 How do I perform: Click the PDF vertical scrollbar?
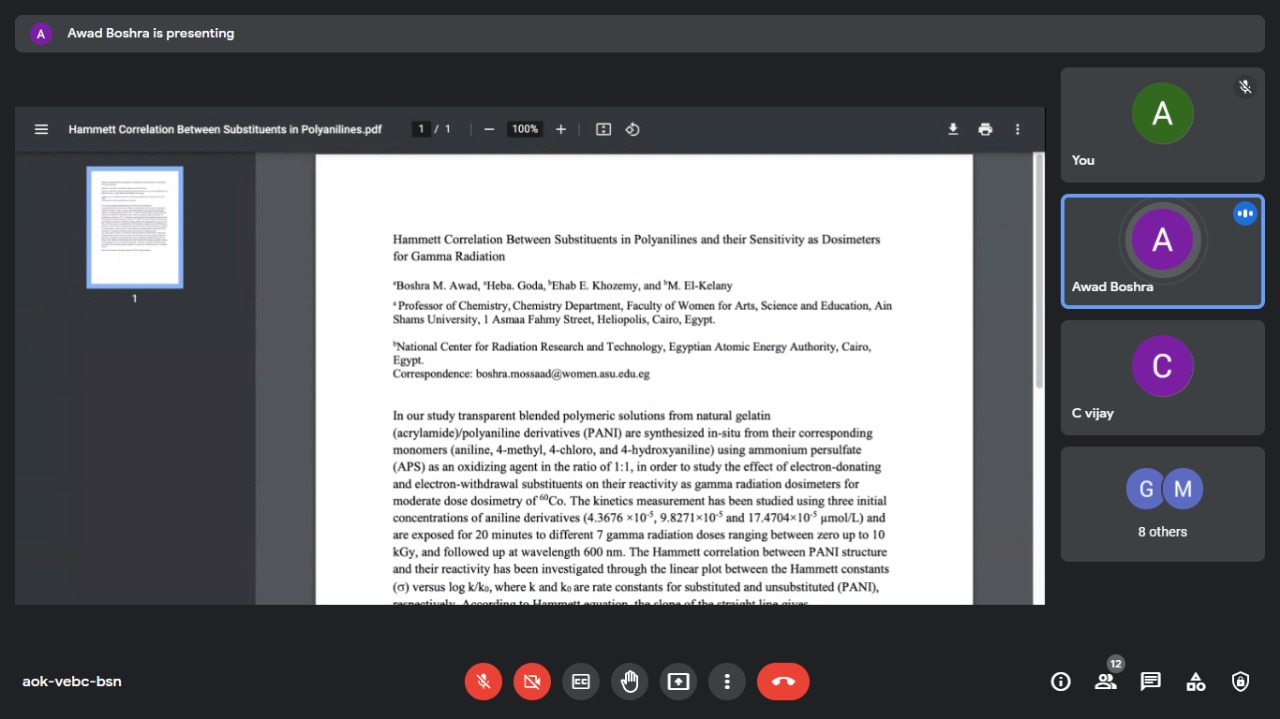tap(1039, 270)
